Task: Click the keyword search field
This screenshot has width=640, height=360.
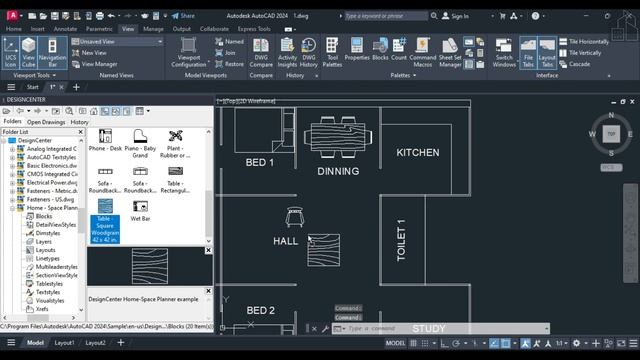Action: tap(386, 16)
